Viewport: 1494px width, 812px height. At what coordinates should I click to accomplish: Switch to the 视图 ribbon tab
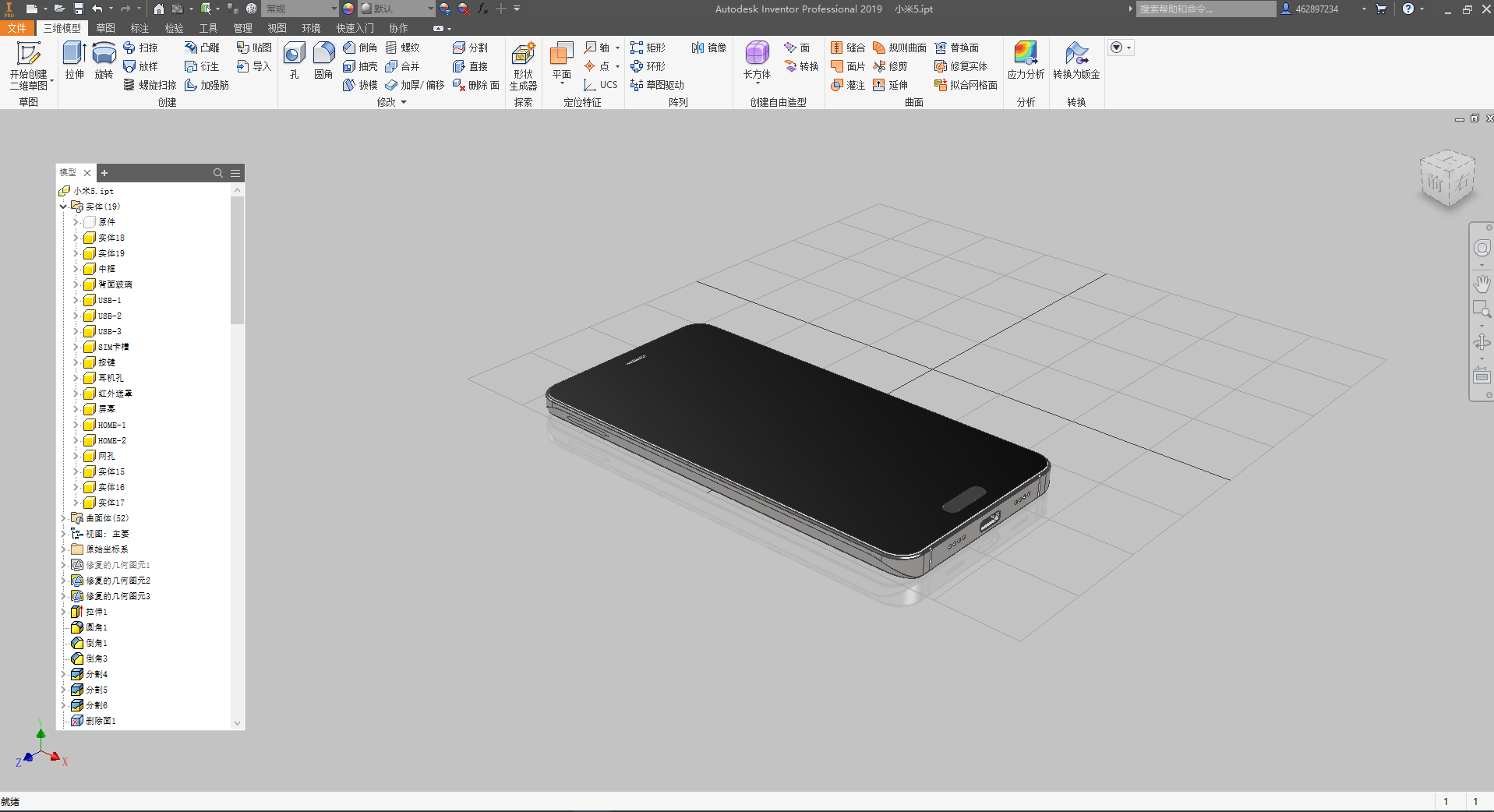276,27
